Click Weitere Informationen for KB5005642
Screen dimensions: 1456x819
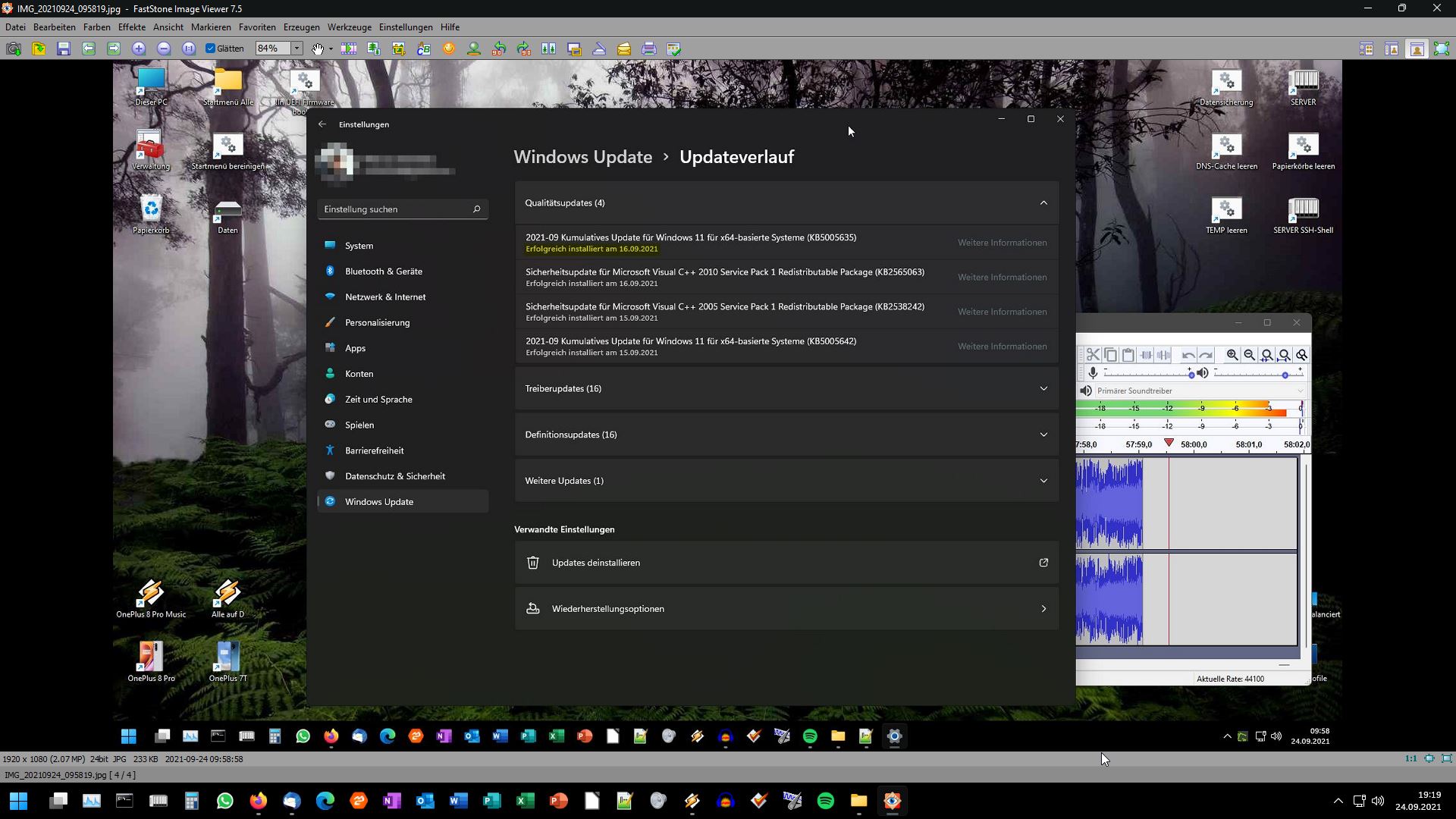pyautogui.click(x=1002, y=346)
